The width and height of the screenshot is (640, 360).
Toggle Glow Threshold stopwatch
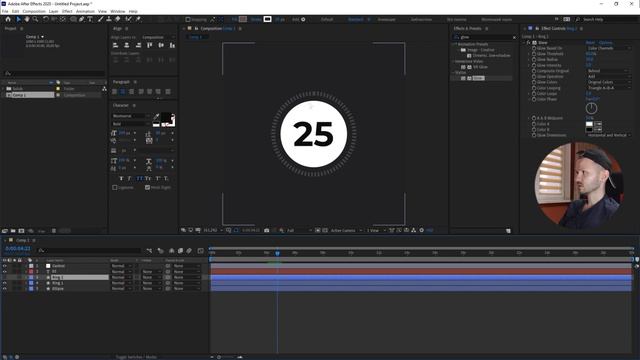point(533,54)
